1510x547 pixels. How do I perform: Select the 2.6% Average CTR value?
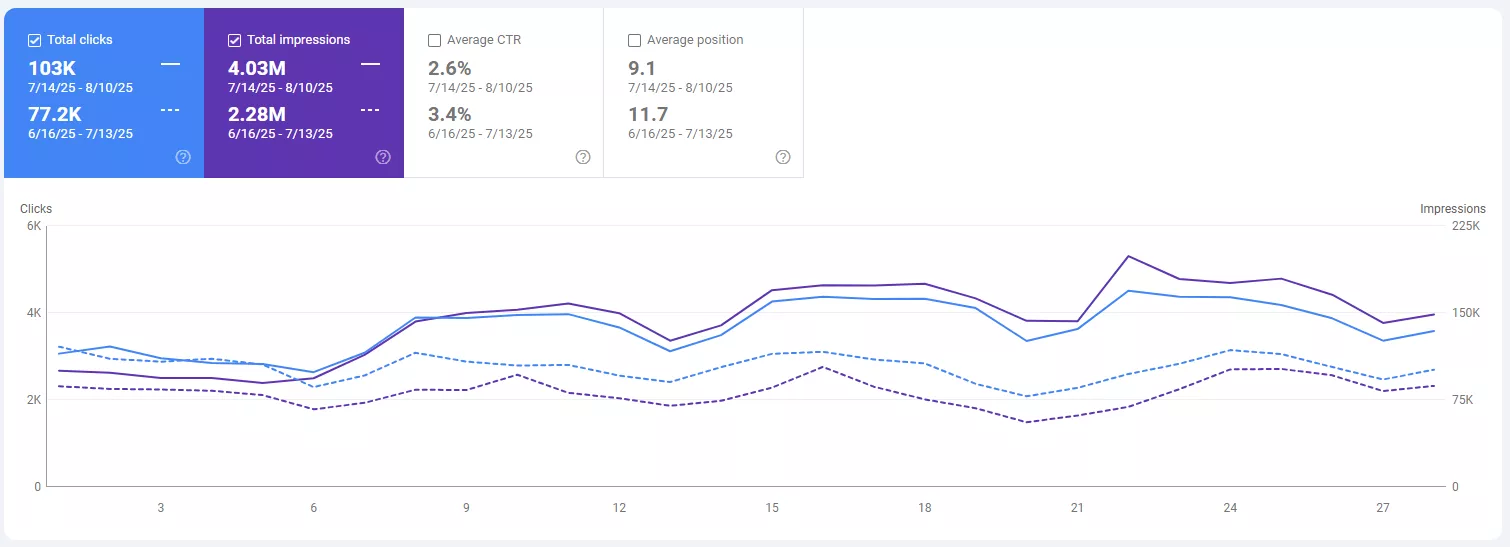coord(450,68)
